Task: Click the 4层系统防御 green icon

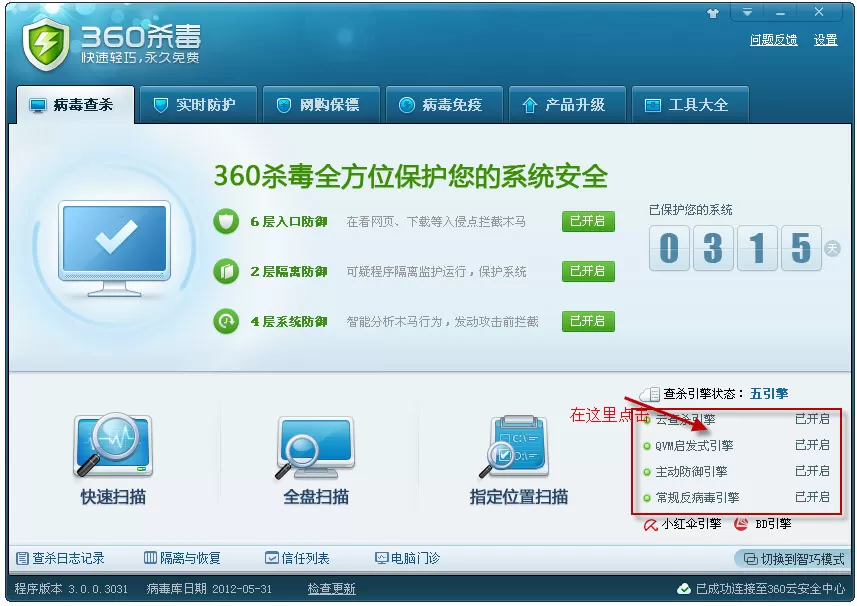Action: (x=226, y=321)
